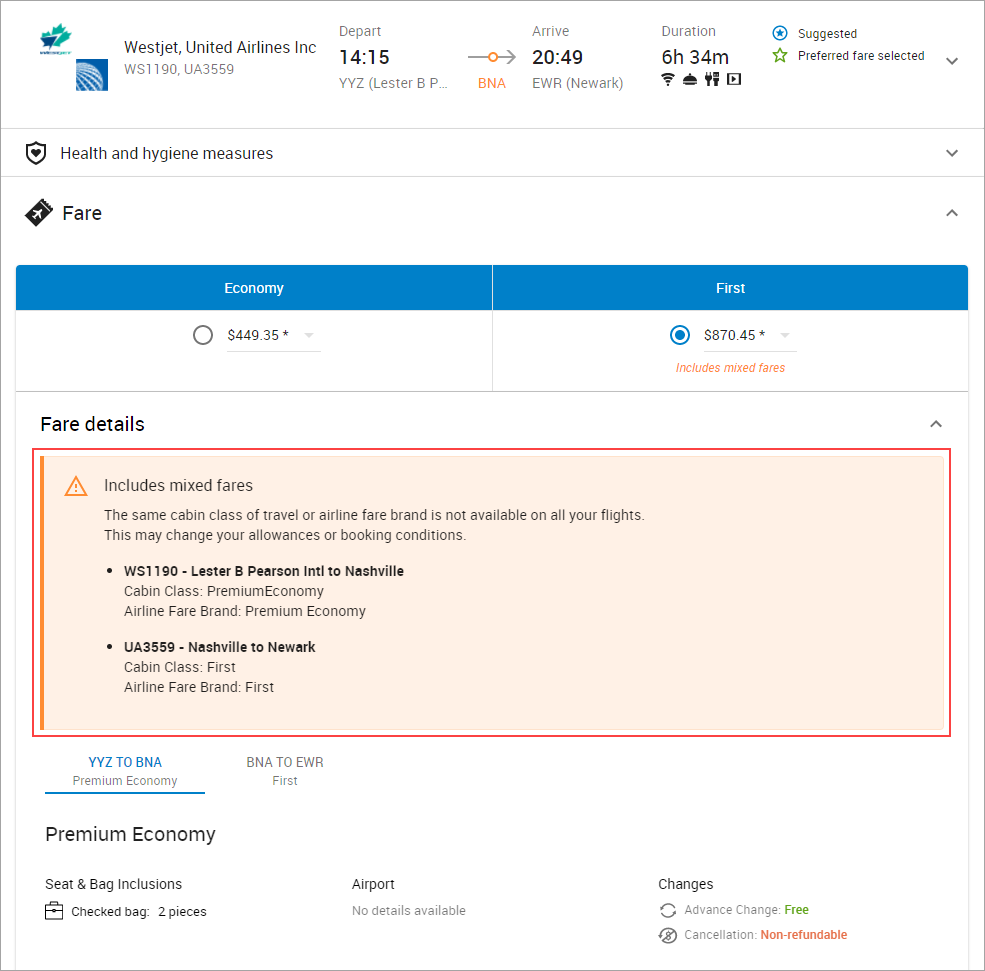Click the YYZ (Lester B P... departure airport

point(393,84)
